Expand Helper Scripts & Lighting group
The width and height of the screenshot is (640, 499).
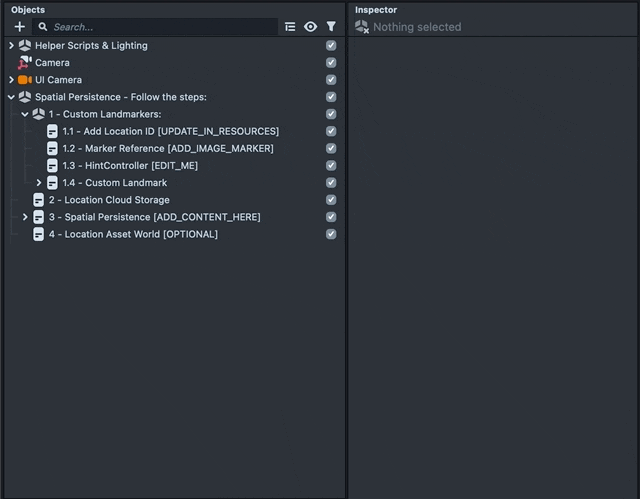pyautogui.click(x=11, y=46)
